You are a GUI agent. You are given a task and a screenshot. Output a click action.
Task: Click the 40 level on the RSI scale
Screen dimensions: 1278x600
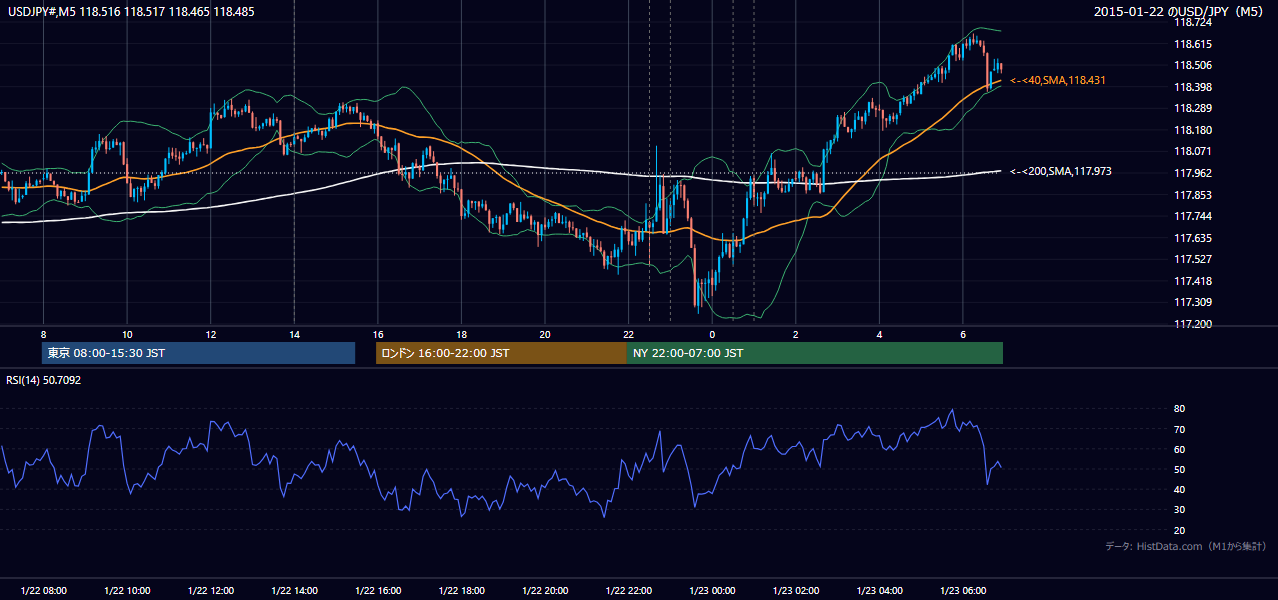[1179, 489]
